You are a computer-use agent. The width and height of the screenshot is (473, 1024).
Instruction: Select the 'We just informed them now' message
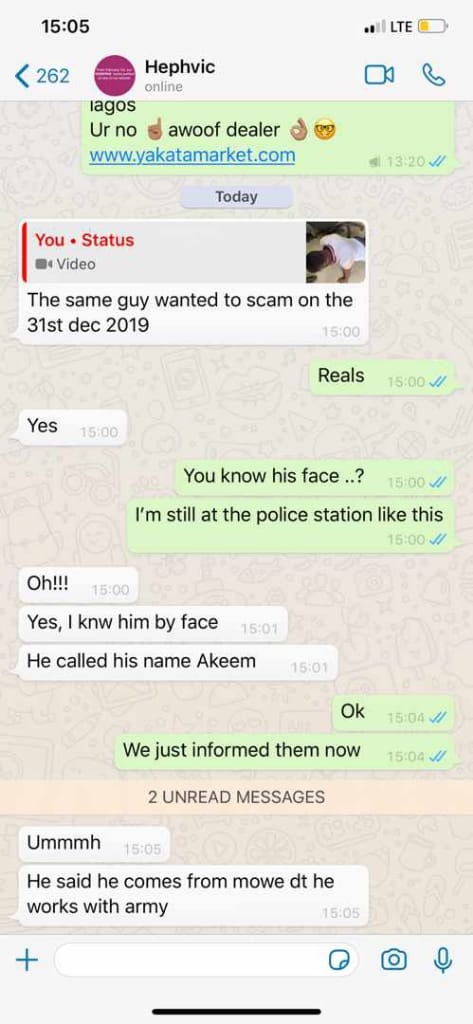point(284,751)
